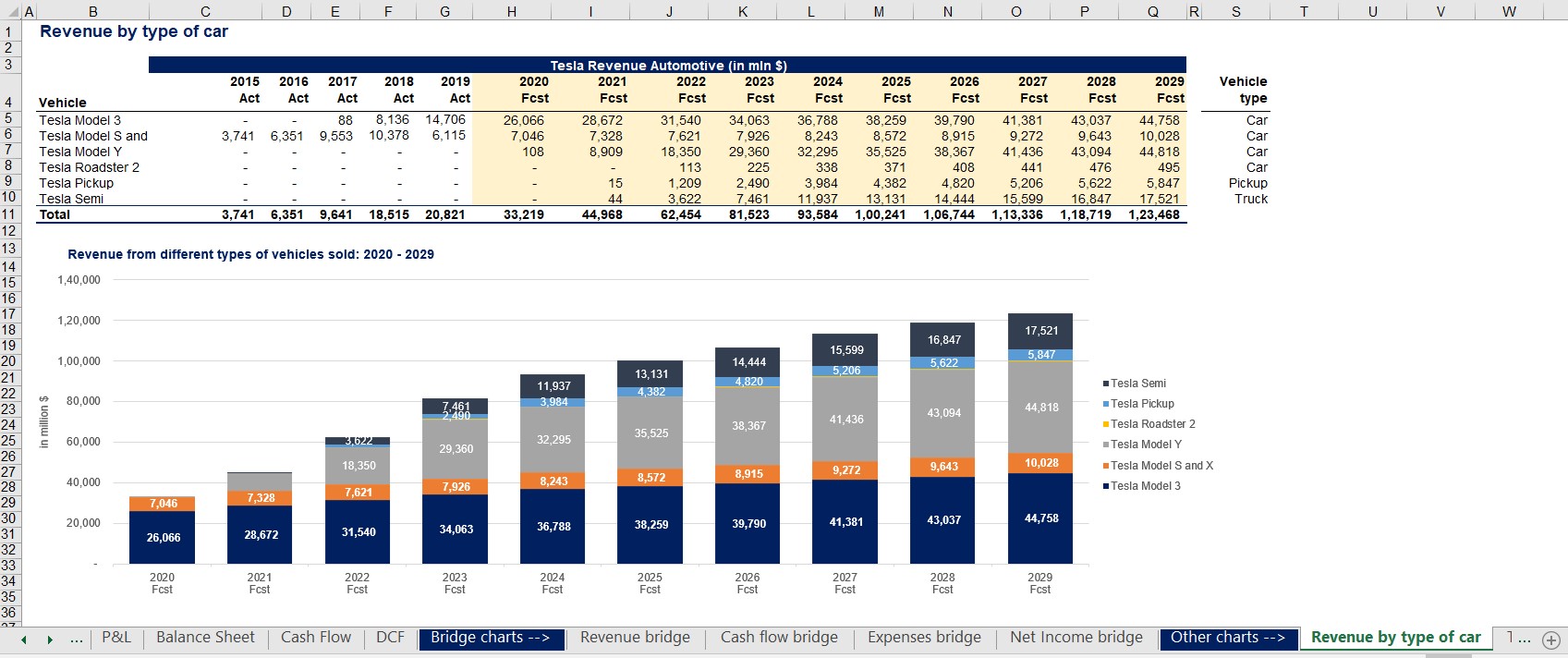Screen dimensions: 1568x658
Task: Go to the Net Income bridge tab
Action: tap(1076, 638)
